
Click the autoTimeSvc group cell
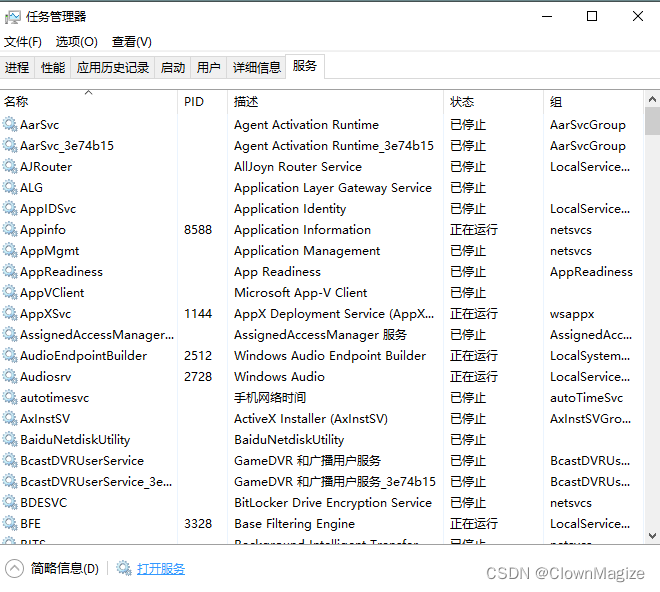click(586, 398)
